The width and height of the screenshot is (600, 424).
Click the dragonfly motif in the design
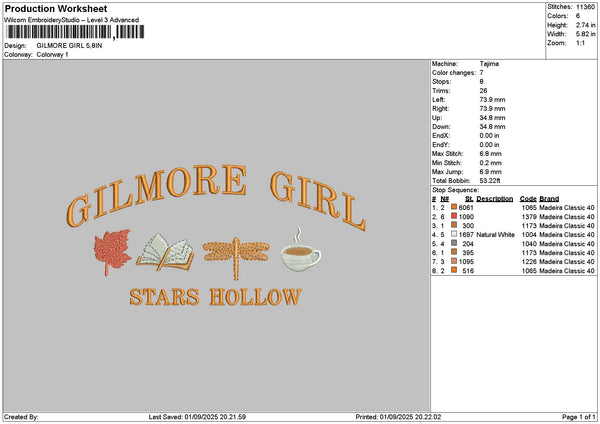pos(236,258)
